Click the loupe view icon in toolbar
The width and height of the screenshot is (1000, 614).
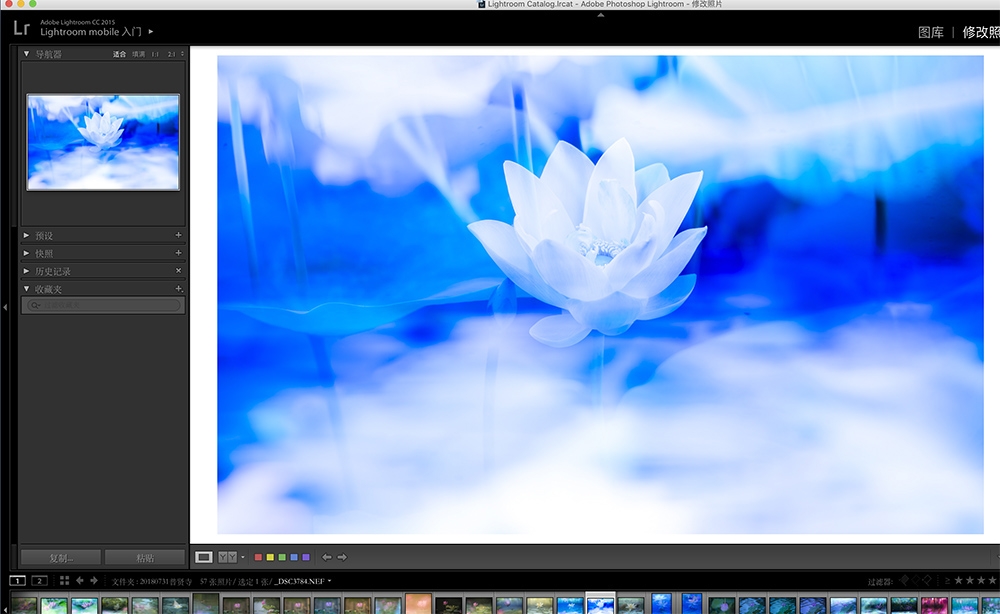(204, 557)
